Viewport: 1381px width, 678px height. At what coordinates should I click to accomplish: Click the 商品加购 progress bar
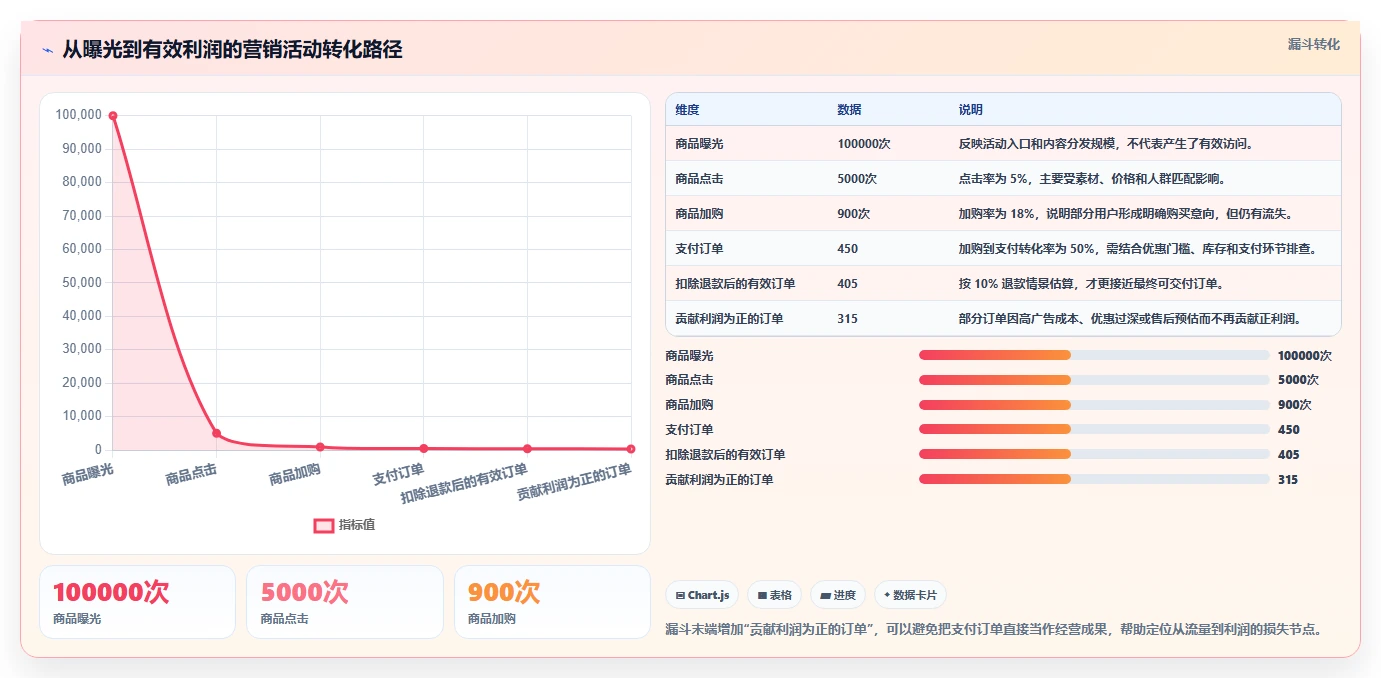(x=1094, y=405)
